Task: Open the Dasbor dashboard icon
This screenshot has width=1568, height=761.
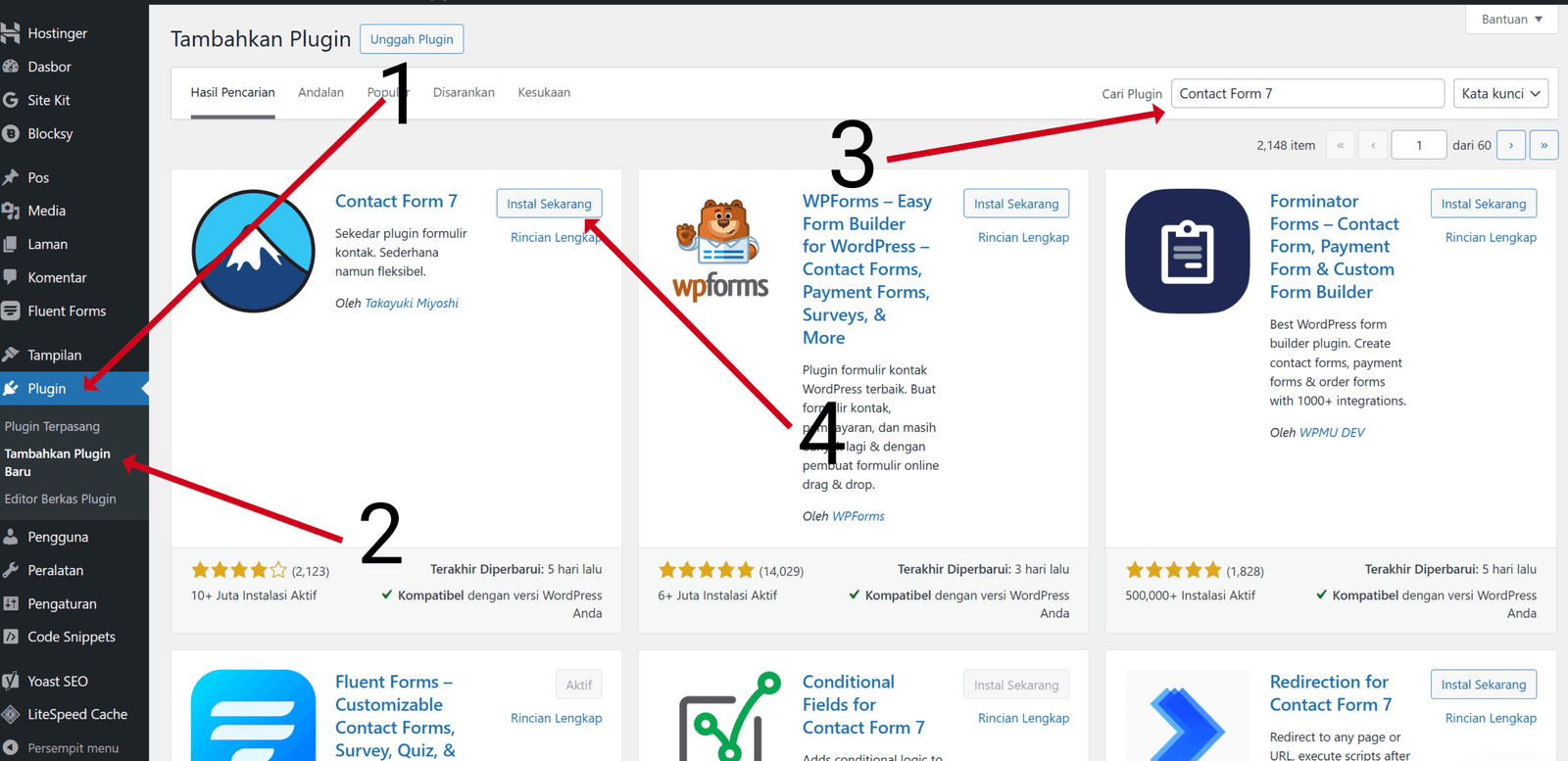Action: pos(11,67)
